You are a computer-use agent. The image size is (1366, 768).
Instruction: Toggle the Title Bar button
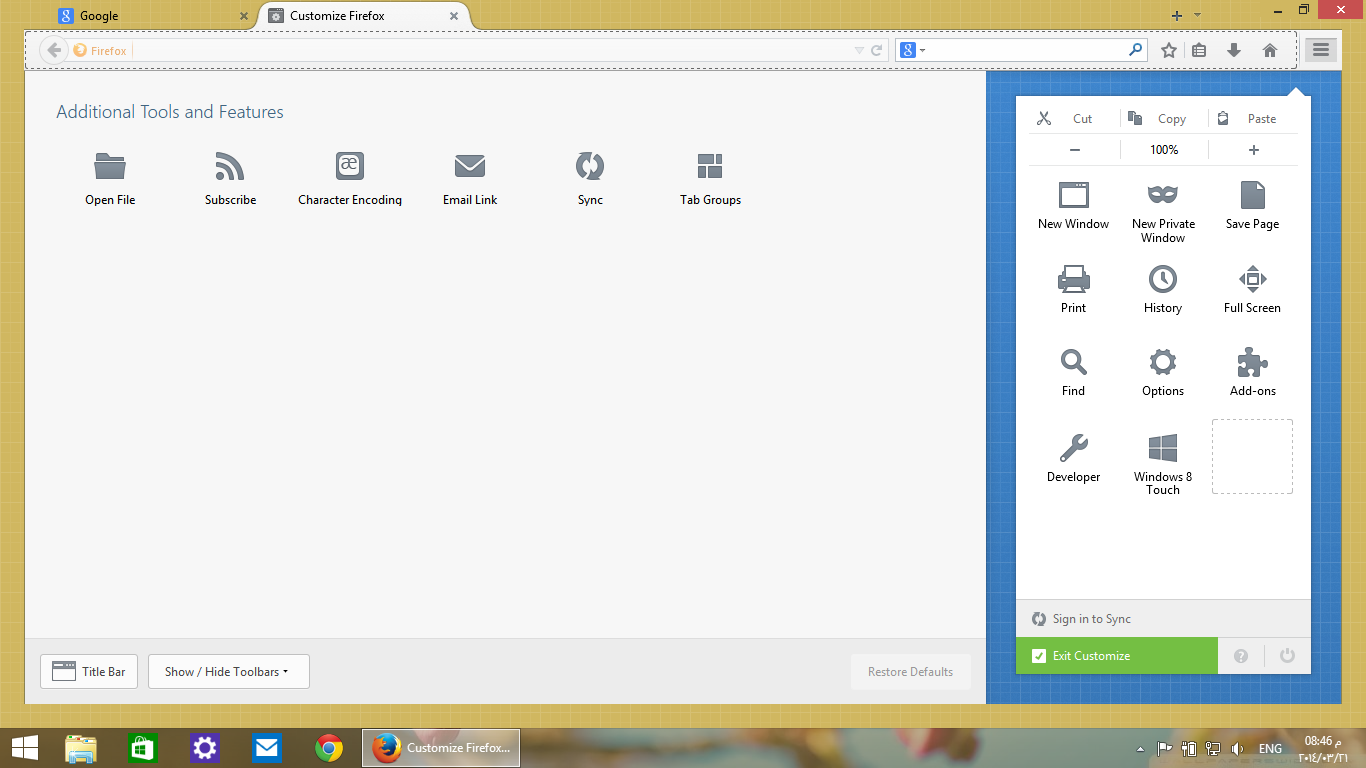[89, 672]
